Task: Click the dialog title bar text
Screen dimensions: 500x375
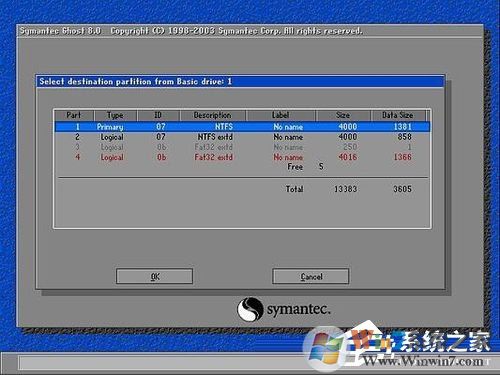Action: coord(135,82)
